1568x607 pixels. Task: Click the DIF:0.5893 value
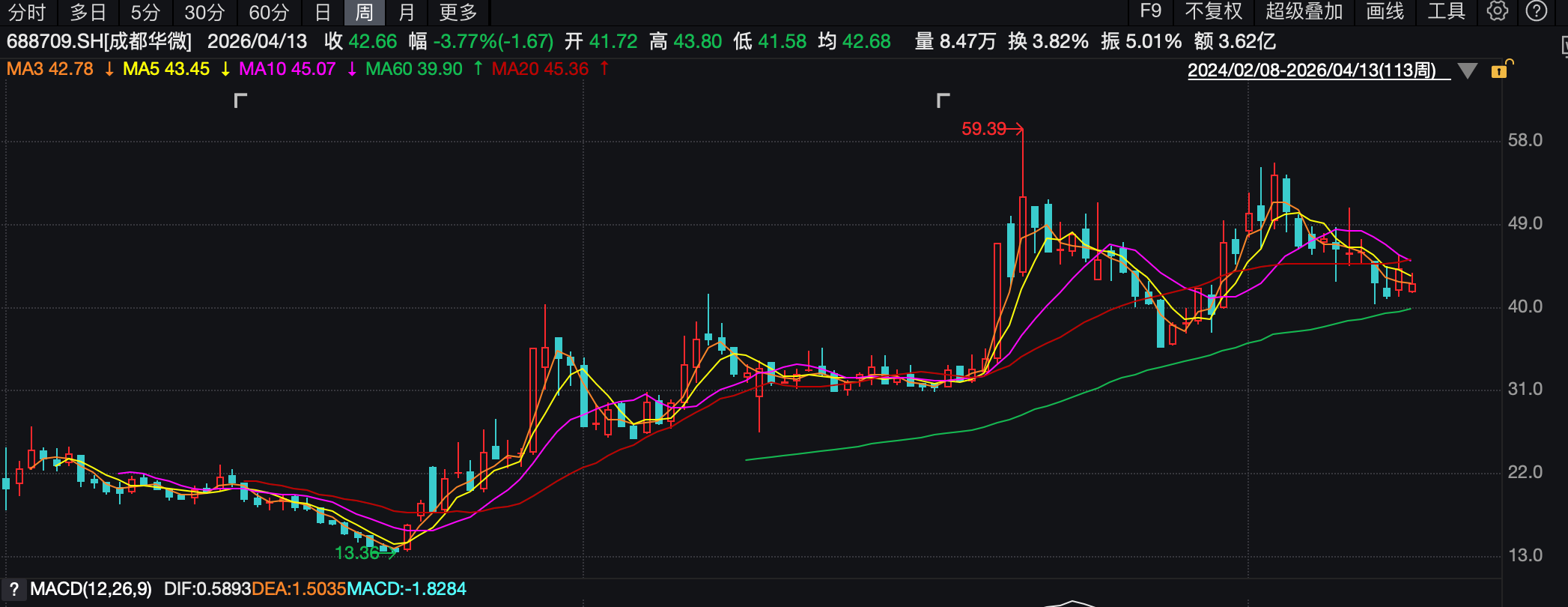coord(207,589)
